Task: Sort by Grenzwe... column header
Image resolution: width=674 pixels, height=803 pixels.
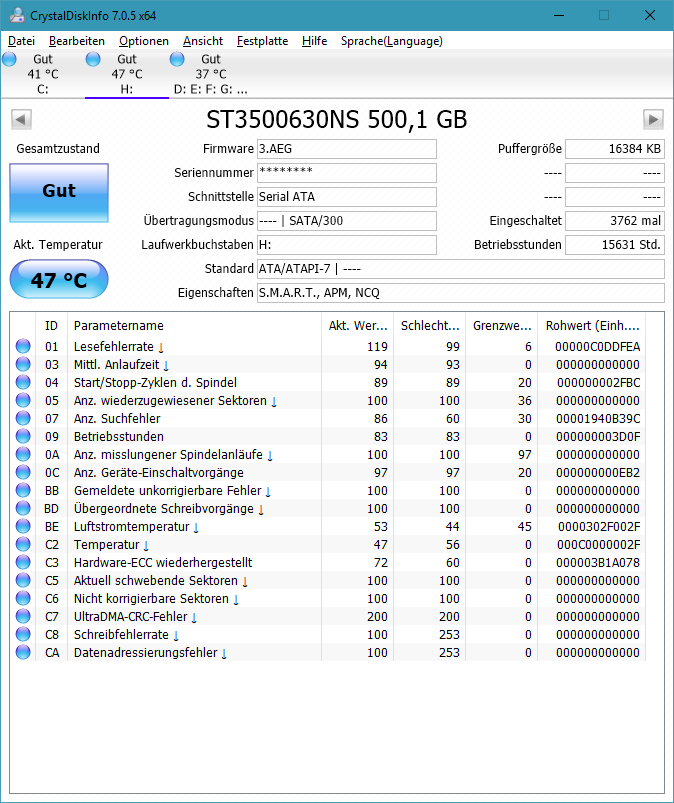Action: coord(502,326)
